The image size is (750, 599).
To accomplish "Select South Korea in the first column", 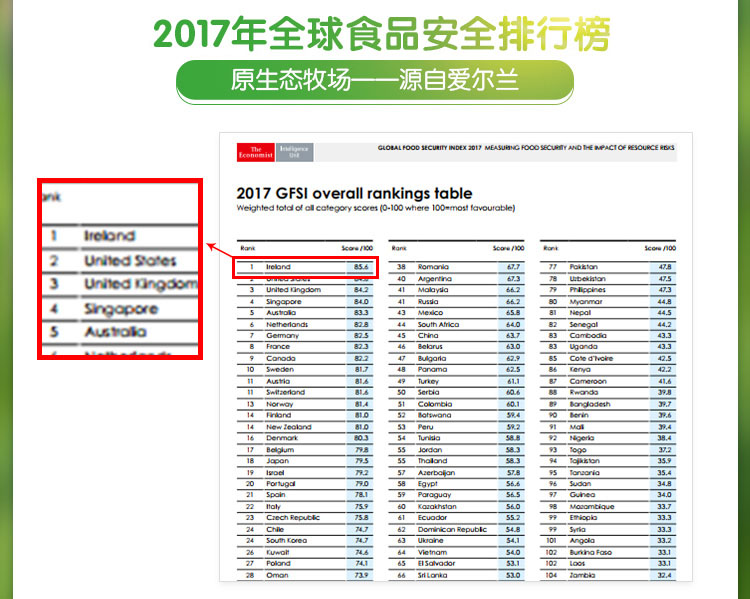I will 287,541.
